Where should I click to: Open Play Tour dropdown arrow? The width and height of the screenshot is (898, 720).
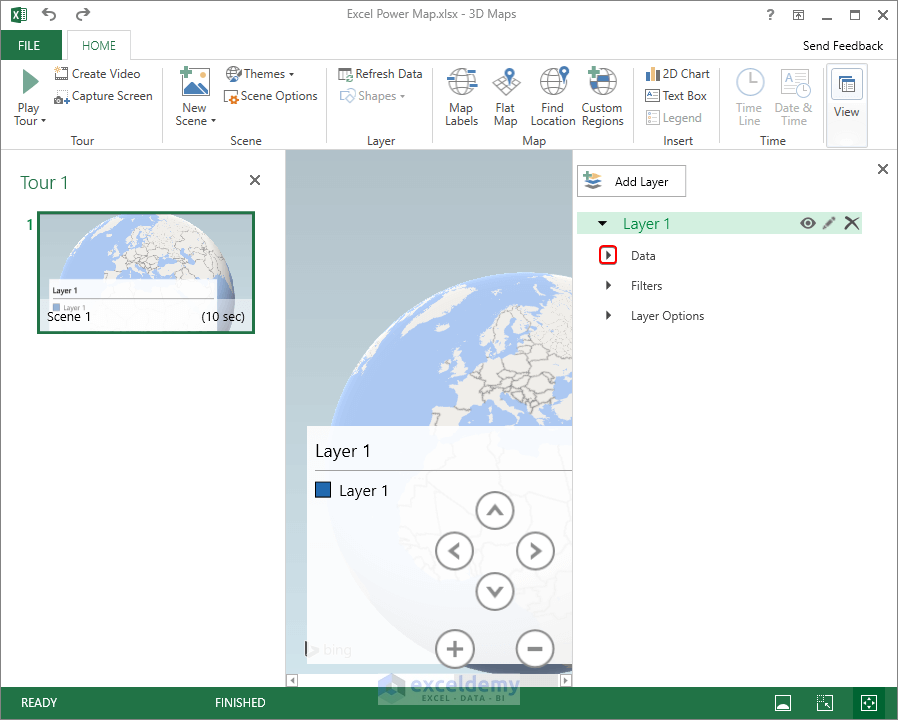[44, 121]
